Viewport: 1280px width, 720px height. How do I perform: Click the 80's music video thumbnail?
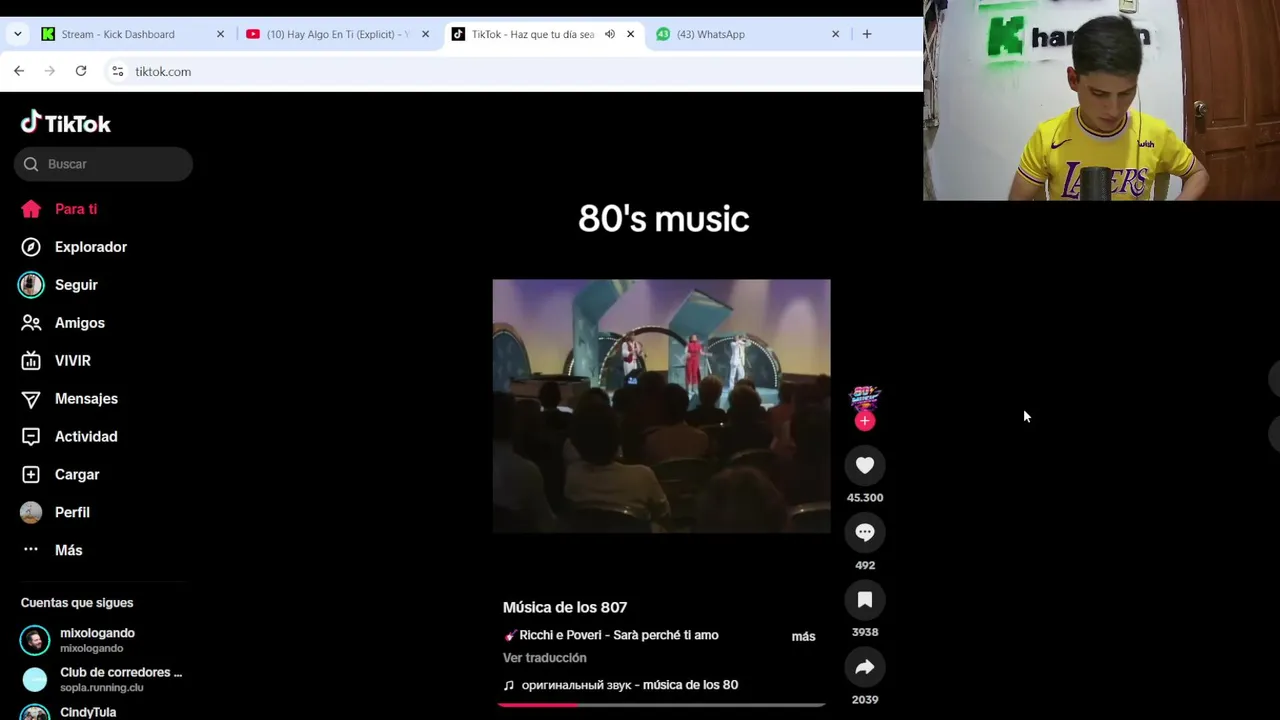pos(661,406)
